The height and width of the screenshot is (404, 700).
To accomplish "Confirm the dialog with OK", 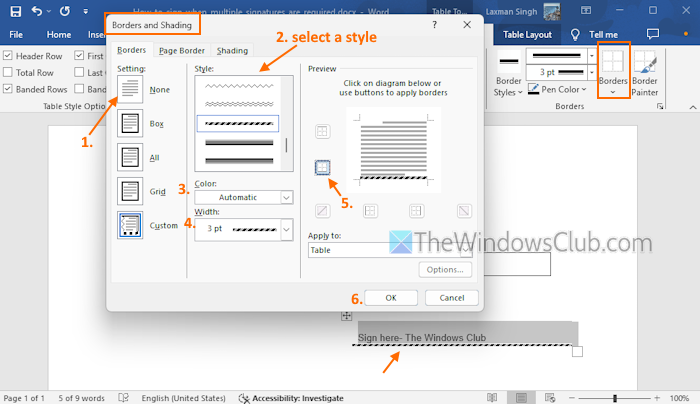I will [x=391, y=298].
